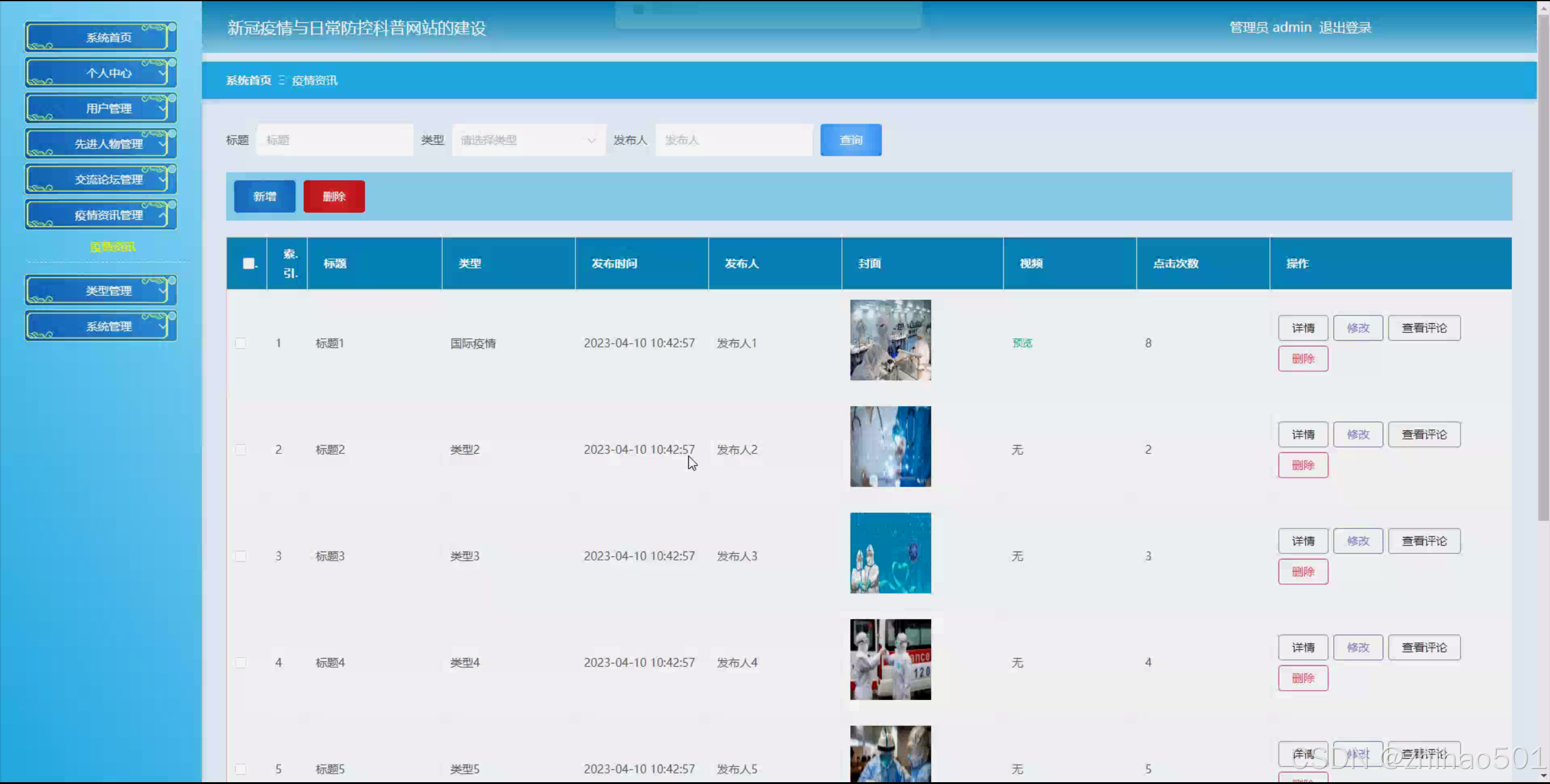Select the 疫情资讯 submenu item

point(112,246)
